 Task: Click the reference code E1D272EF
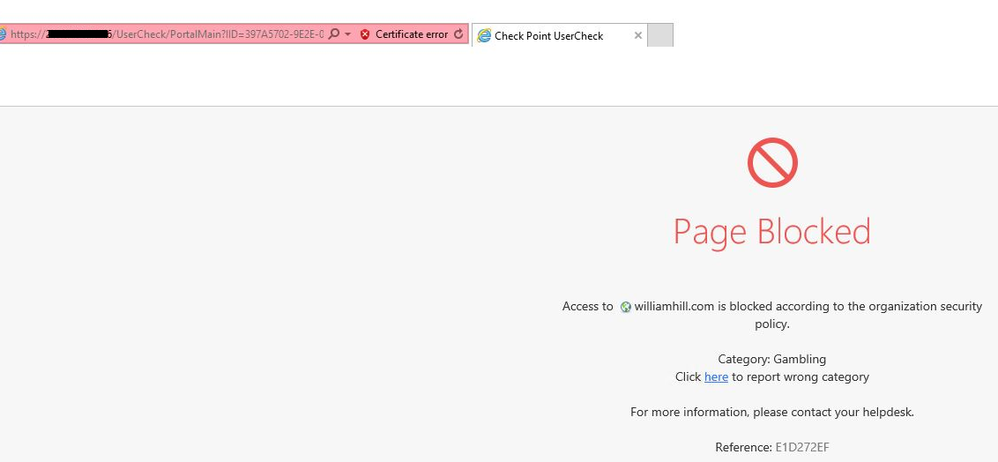point(802,447)
